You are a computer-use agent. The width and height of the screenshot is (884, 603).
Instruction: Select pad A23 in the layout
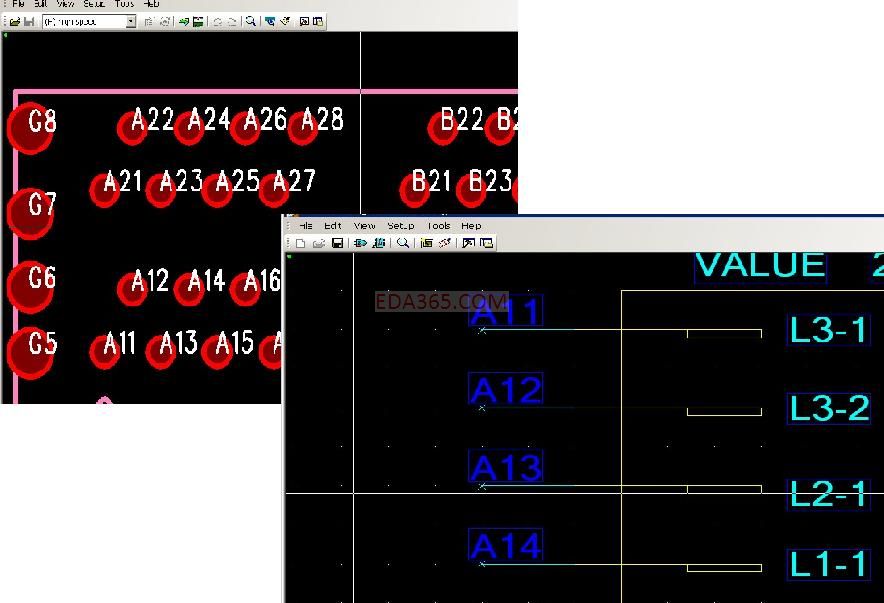[x=161, y=190]
